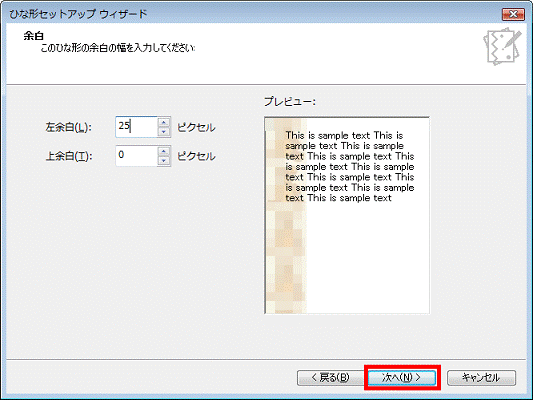The width and height of the screenshot is (533, 400).
Task: Click the stationery wizard icon in header
Action: [x=502, y=46]
